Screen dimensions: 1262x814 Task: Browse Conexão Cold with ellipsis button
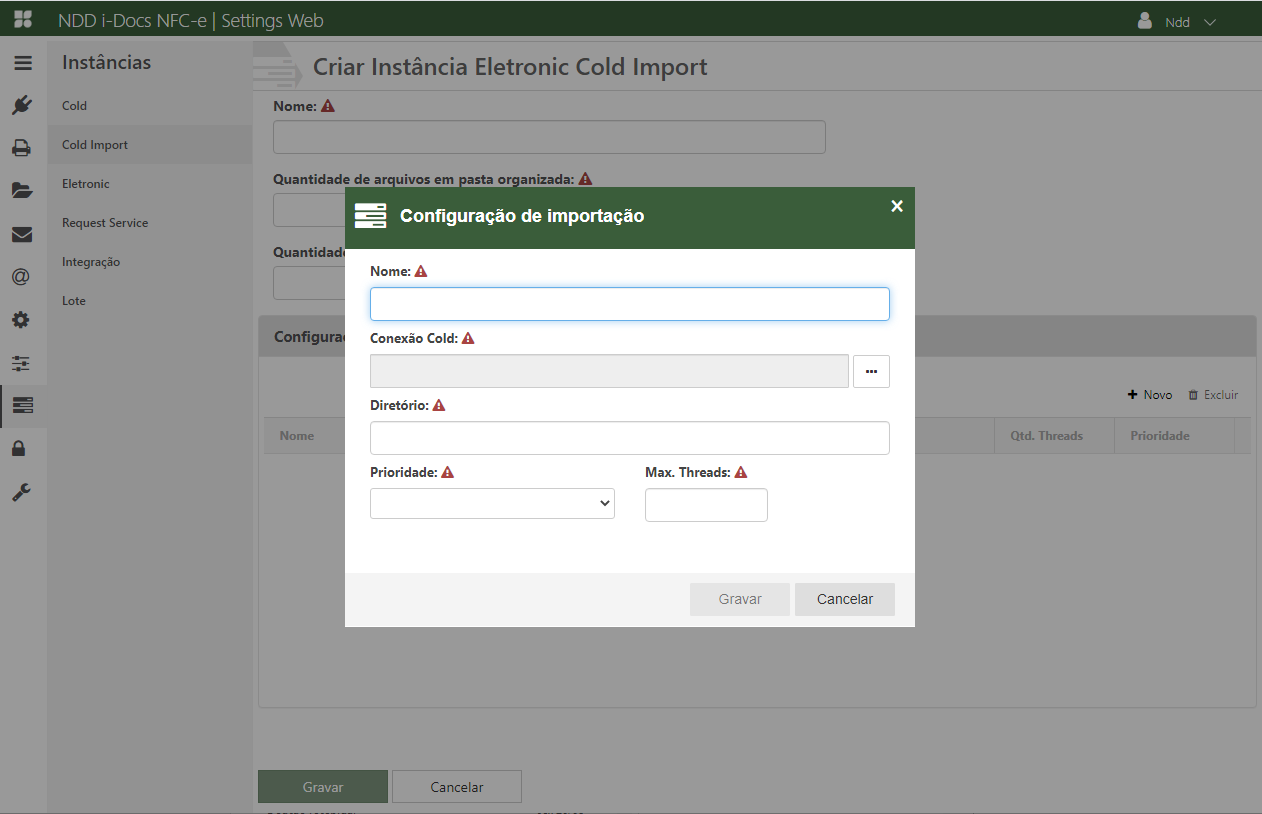coord(871,371)
